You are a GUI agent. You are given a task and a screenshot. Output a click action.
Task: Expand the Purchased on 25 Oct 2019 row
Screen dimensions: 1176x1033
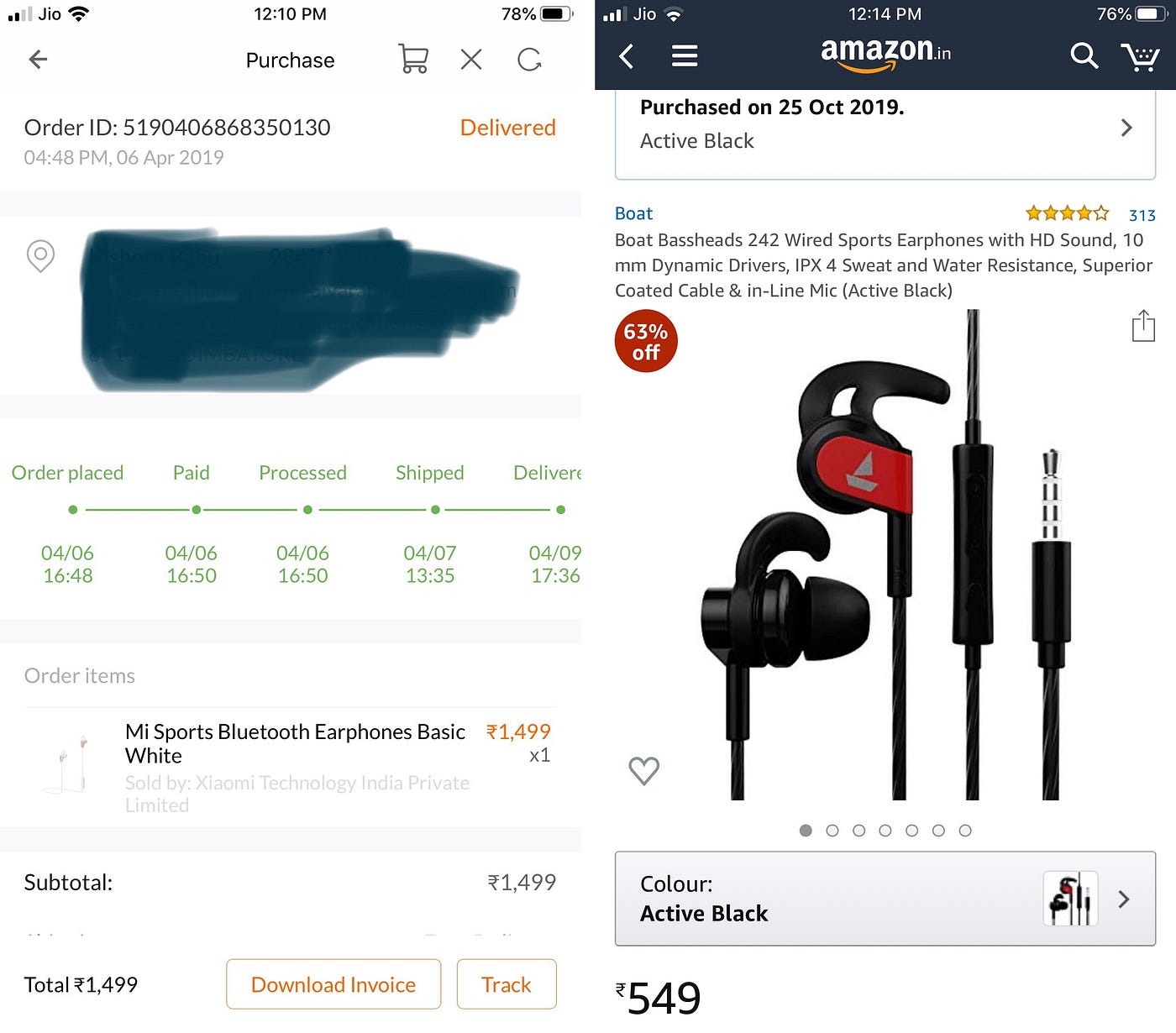(885, 128)
